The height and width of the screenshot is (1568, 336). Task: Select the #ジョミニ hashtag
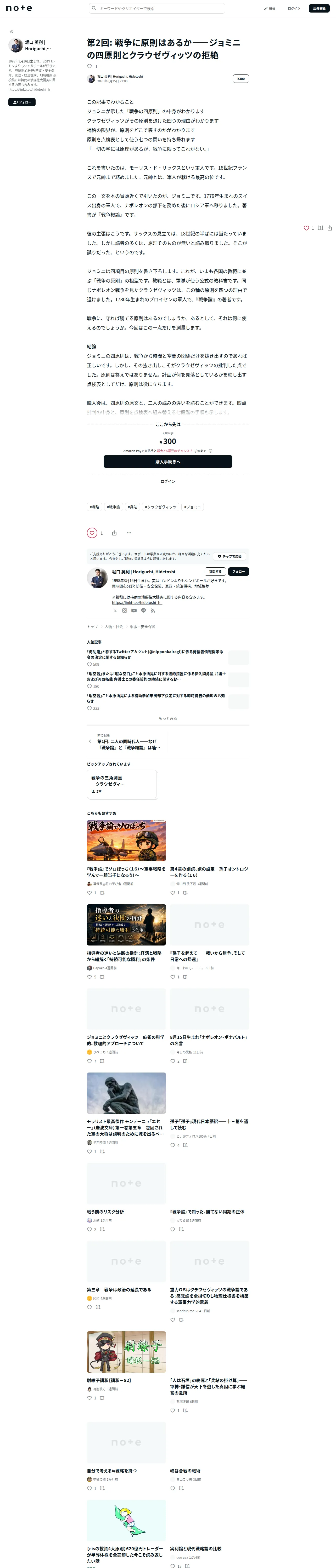pyautogui.click(x=193, y=507)
